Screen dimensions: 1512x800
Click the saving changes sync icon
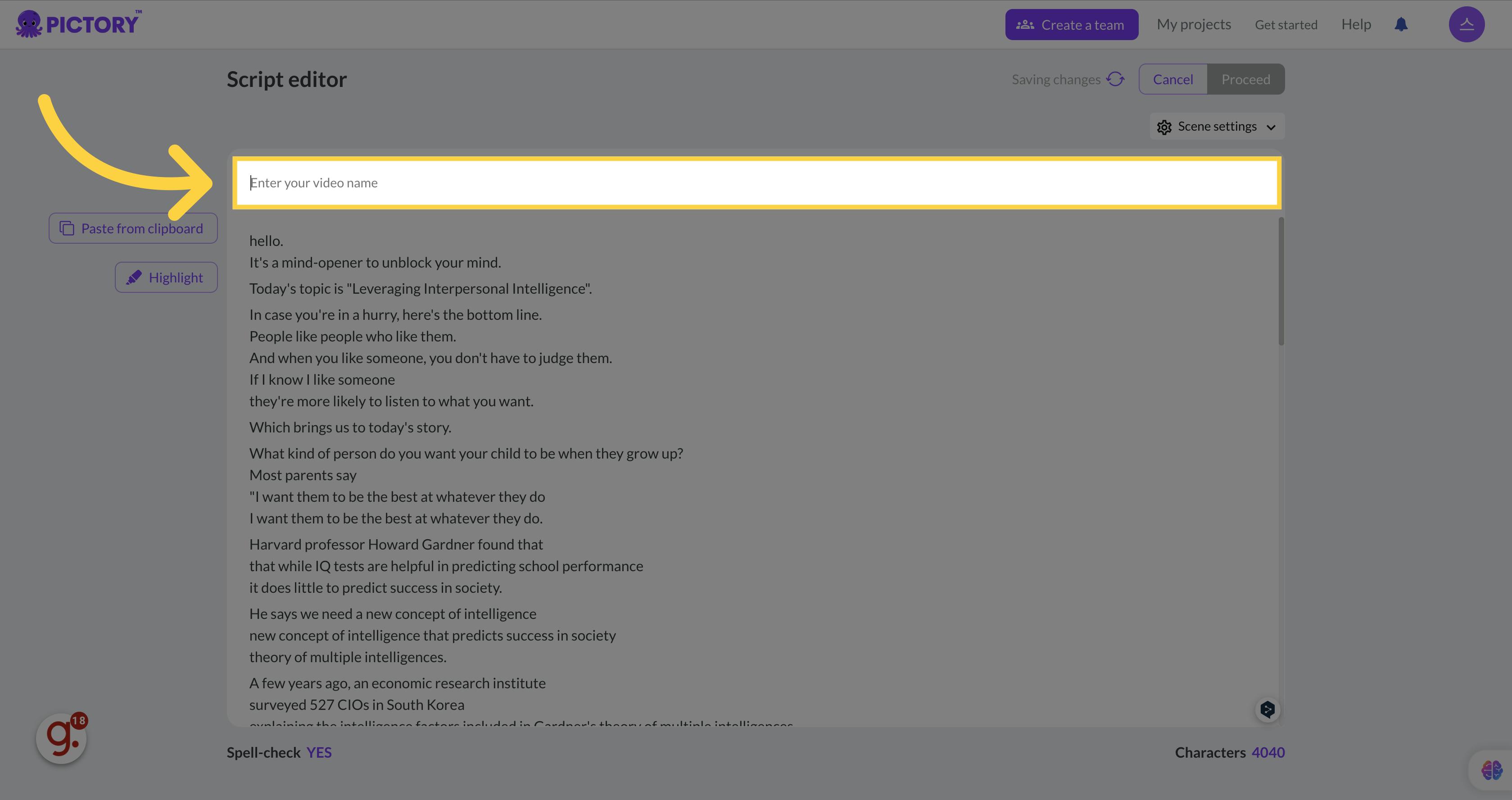pos(1115,79)
